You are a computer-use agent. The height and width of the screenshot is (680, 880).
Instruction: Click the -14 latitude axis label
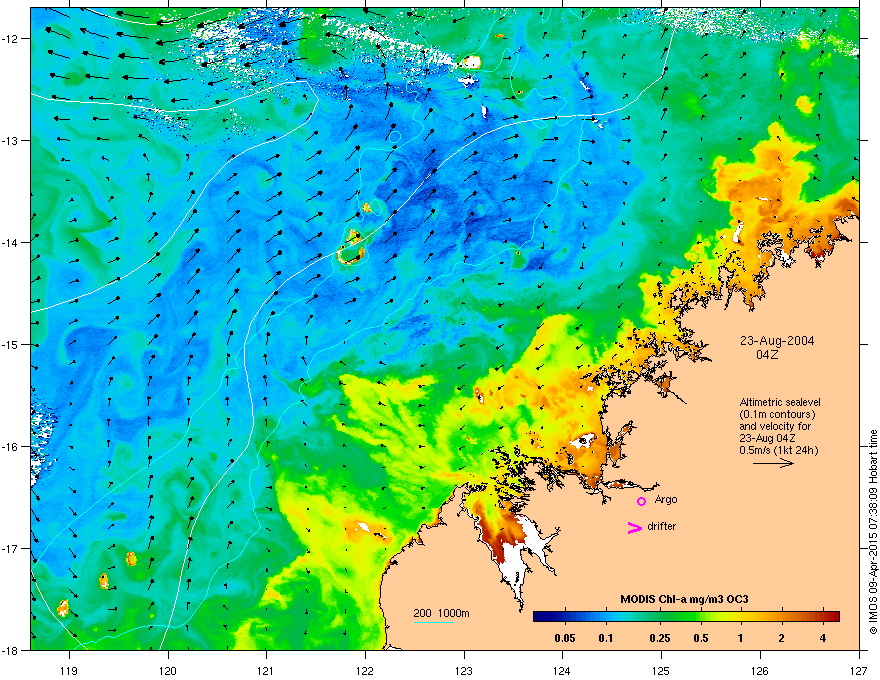[10, 243]
